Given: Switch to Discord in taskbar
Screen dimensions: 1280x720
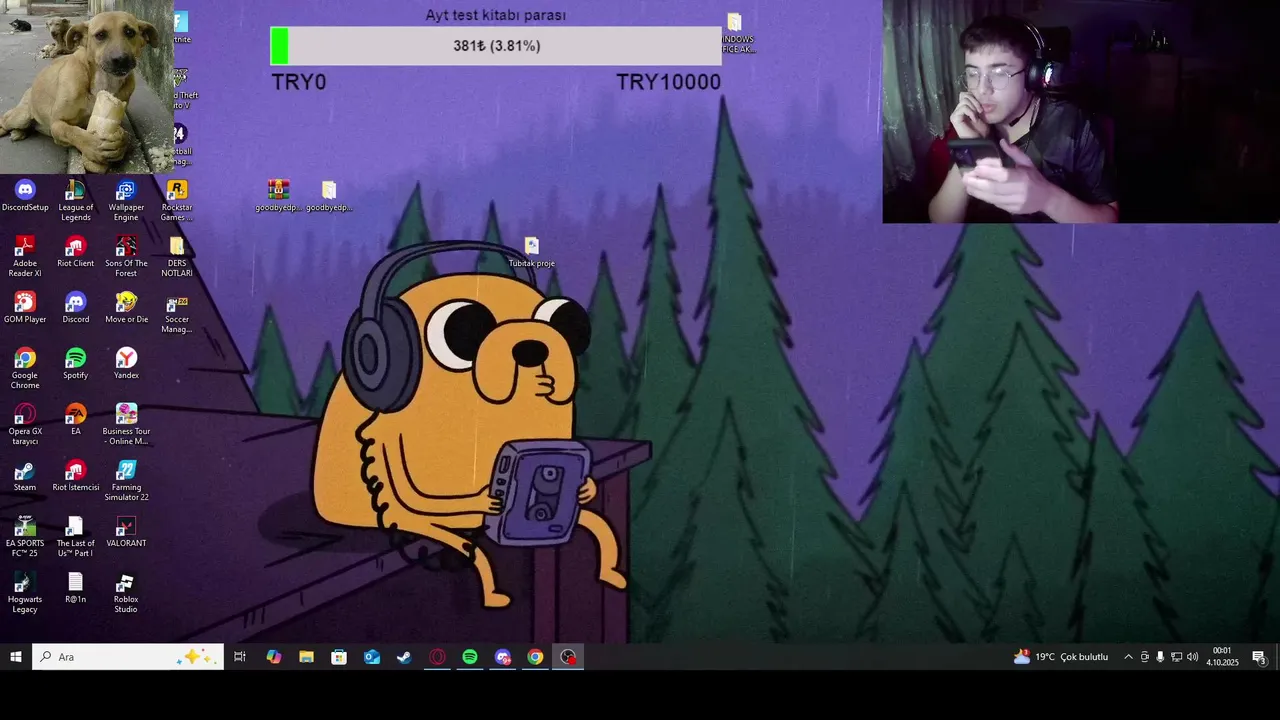Looking at the screenshot, I should 503,657.
